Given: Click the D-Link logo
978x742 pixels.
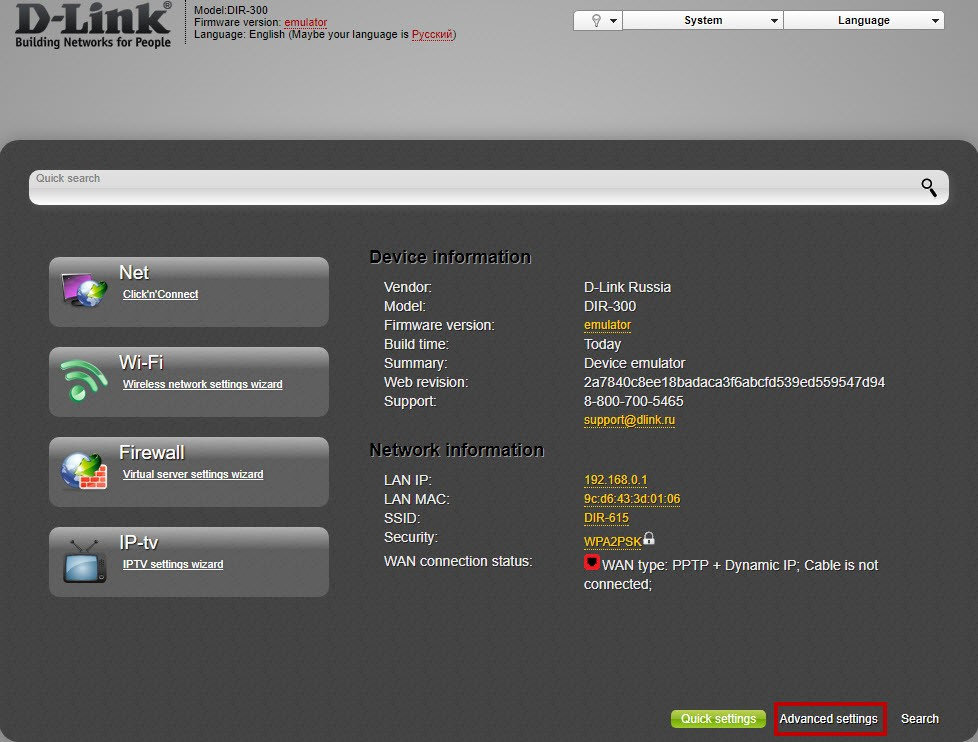Looking at the screenshot, I should tap(93, 25).
